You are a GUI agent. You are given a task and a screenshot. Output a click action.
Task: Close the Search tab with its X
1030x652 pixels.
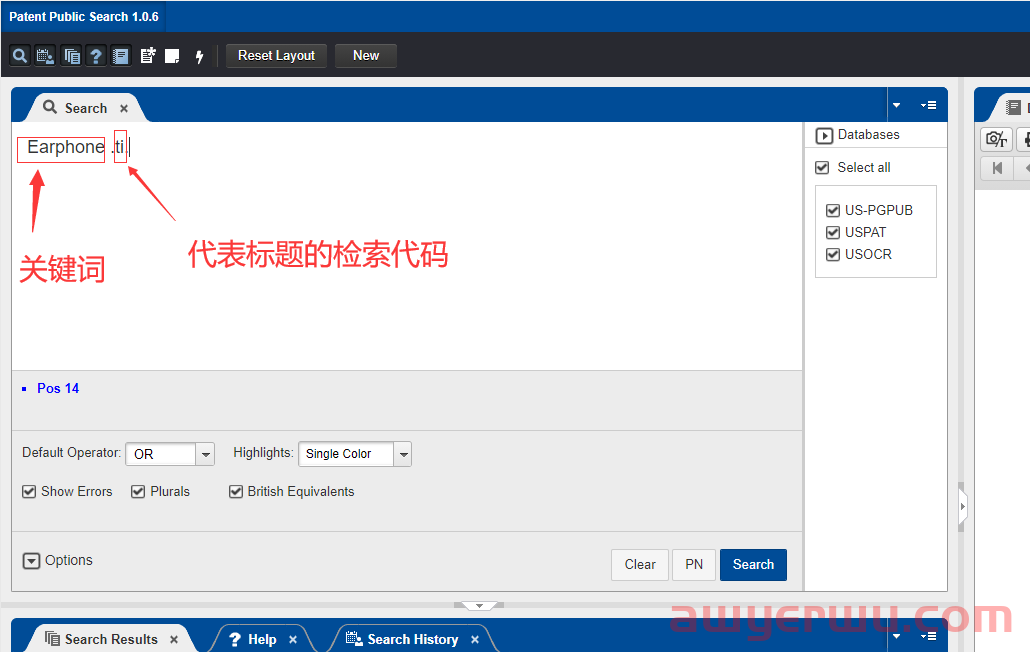coord(124,108)
